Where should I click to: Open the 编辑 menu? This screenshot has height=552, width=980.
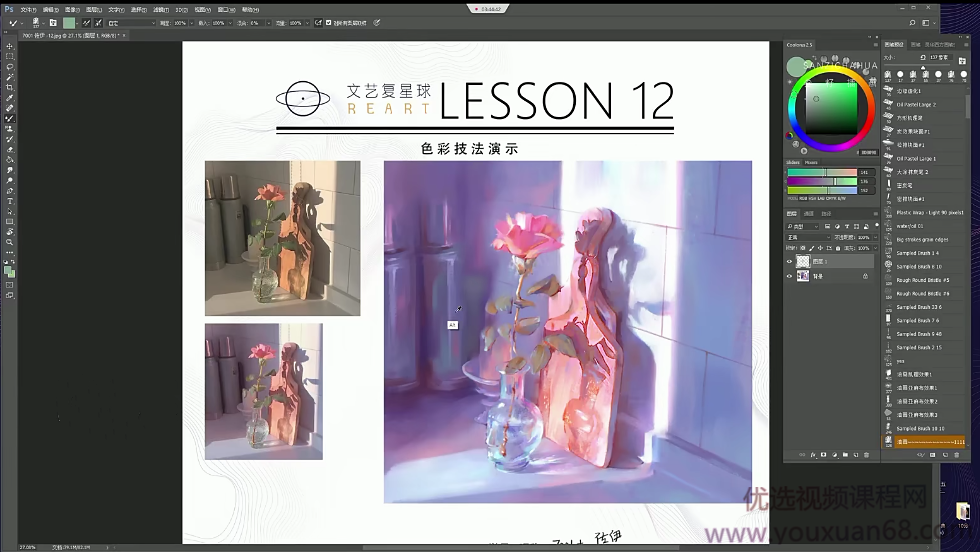51,10
